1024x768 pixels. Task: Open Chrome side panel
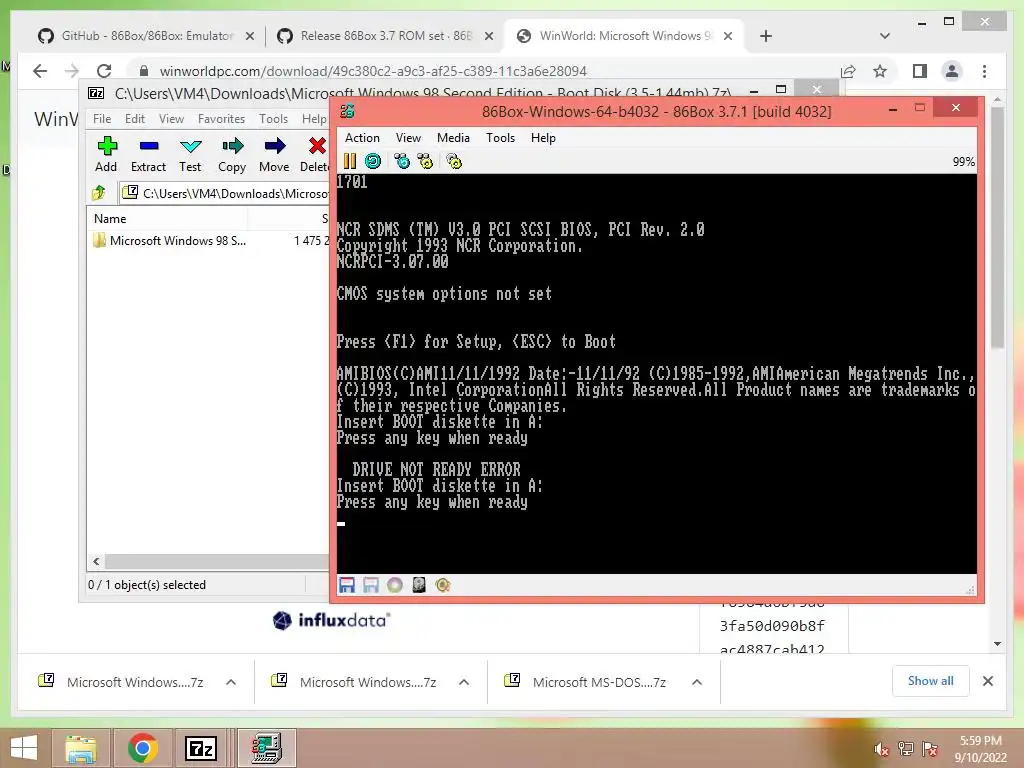coord(920,71)
